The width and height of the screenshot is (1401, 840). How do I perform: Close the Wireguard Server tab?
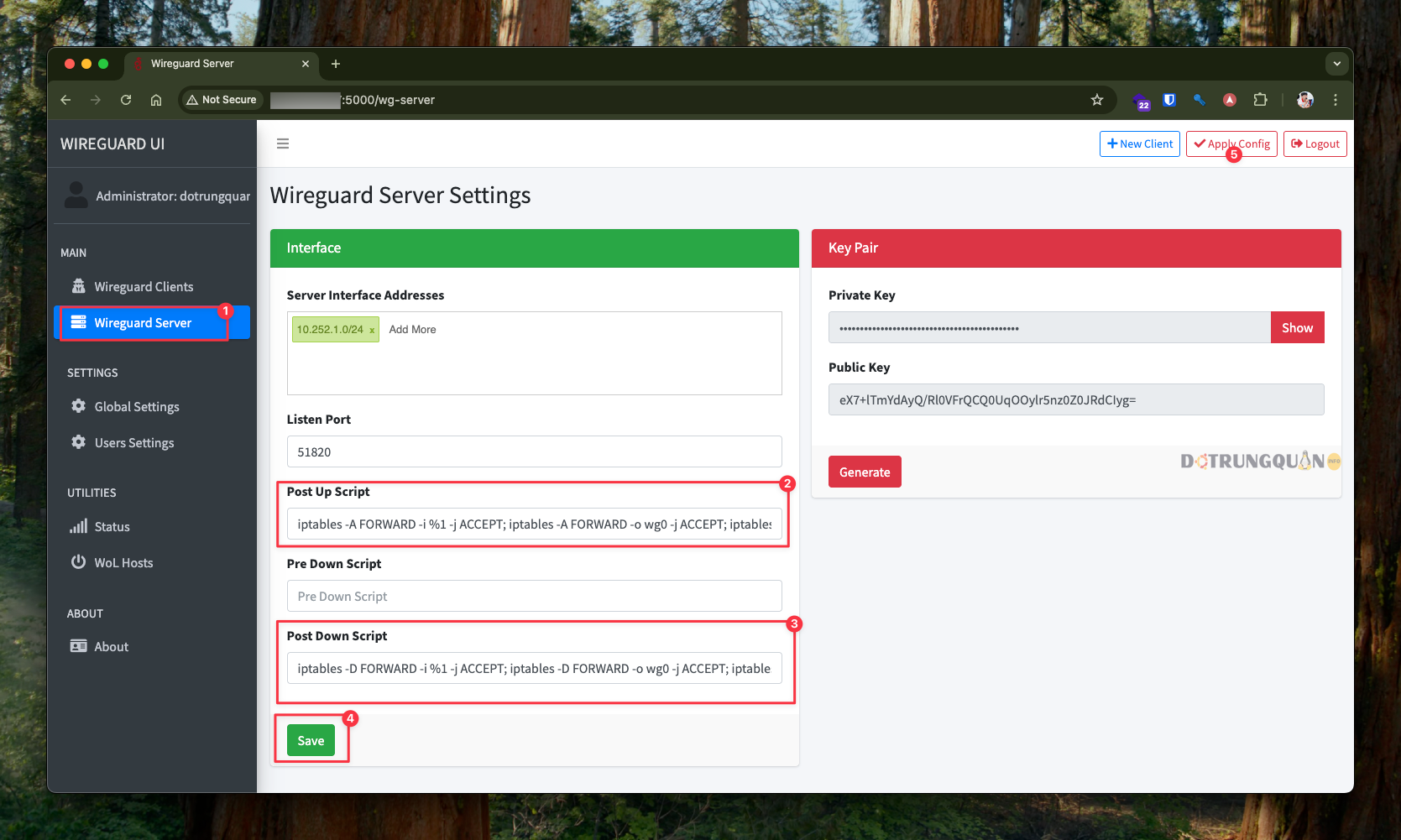306,64
